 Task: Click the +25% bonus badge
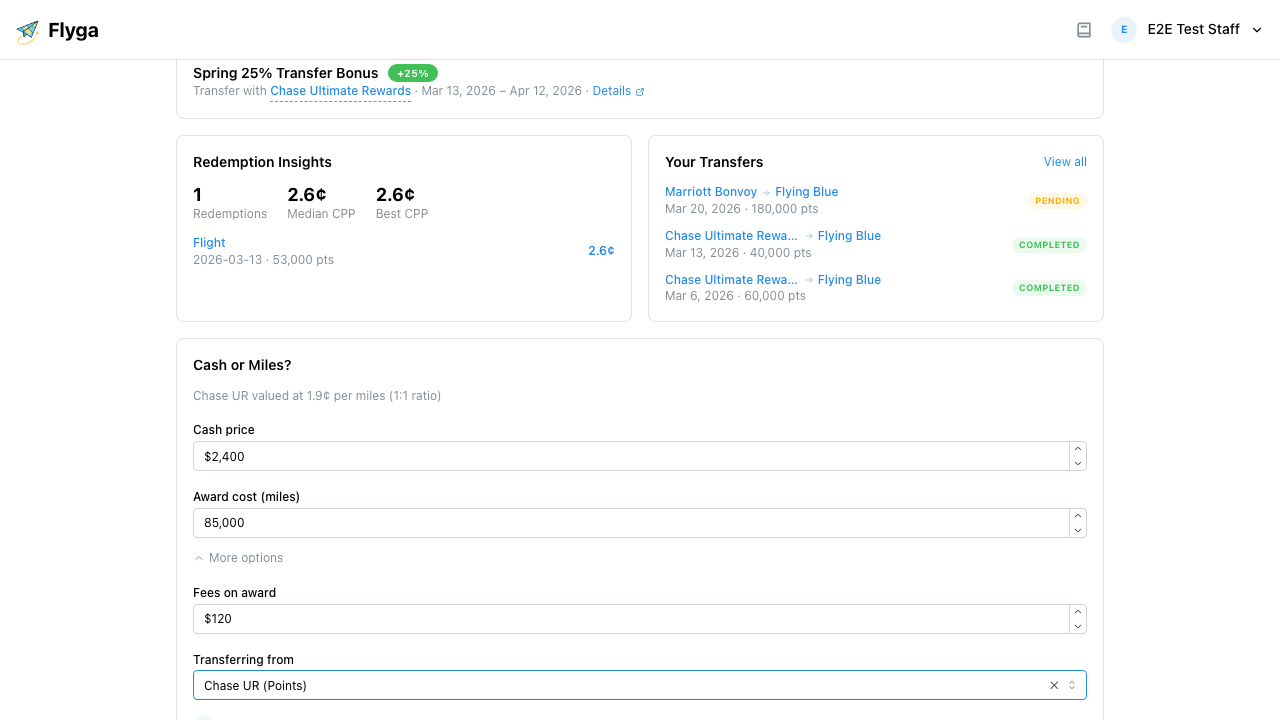coord(413,73)
